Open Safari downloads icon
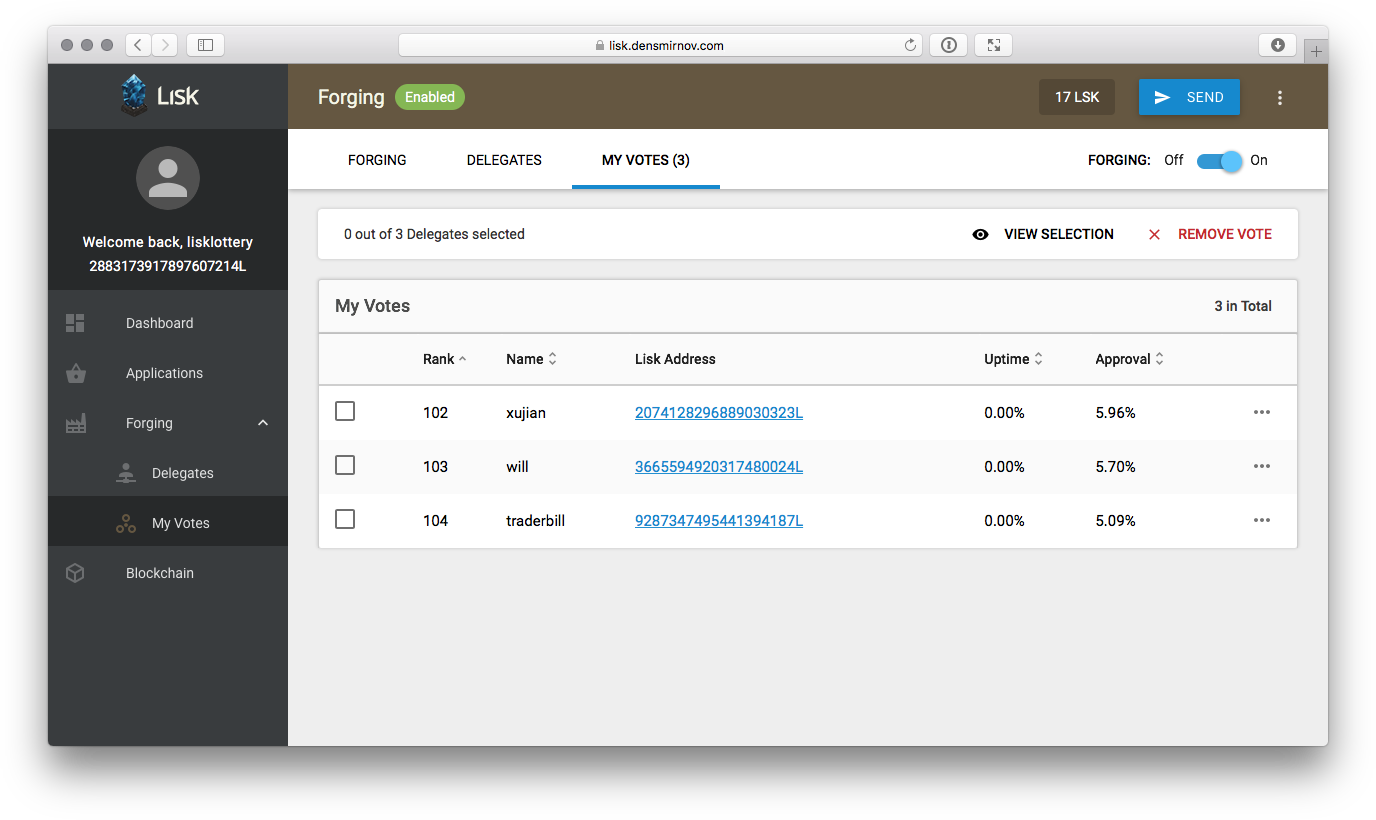 tap(1278, 45)
